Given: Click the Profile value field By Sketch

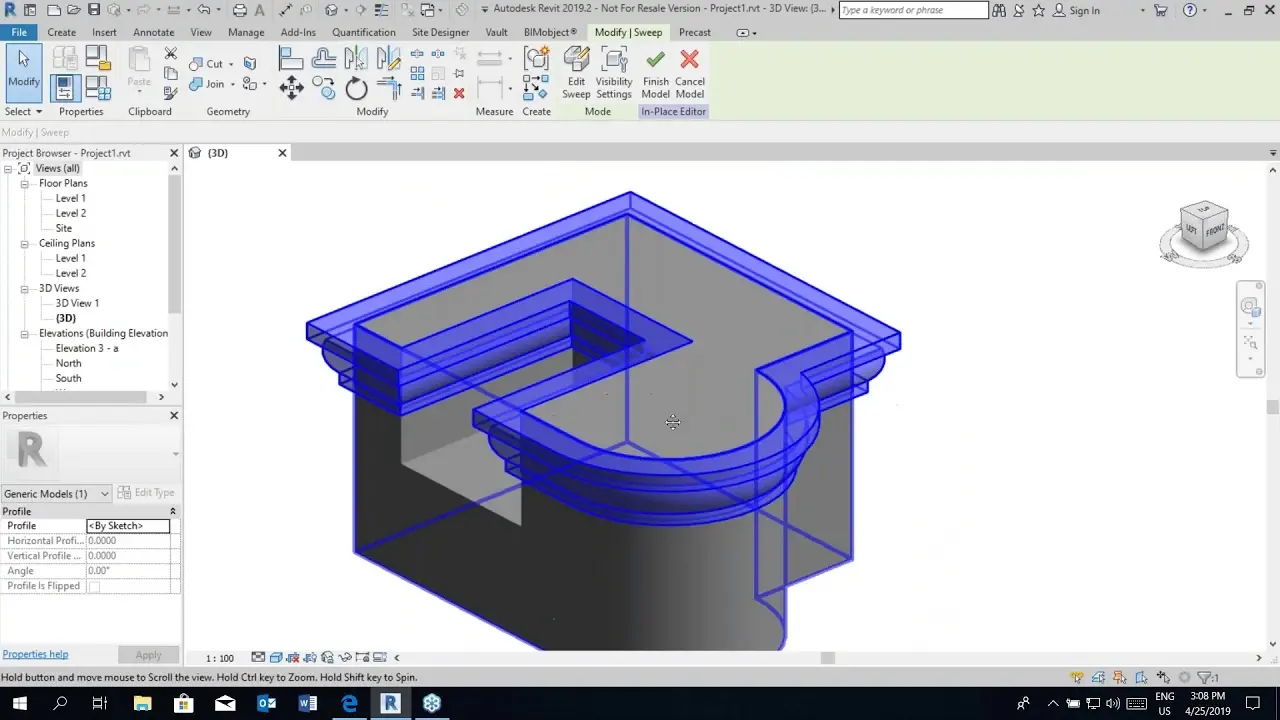Looking at the screenshot, I should (128, 526).
